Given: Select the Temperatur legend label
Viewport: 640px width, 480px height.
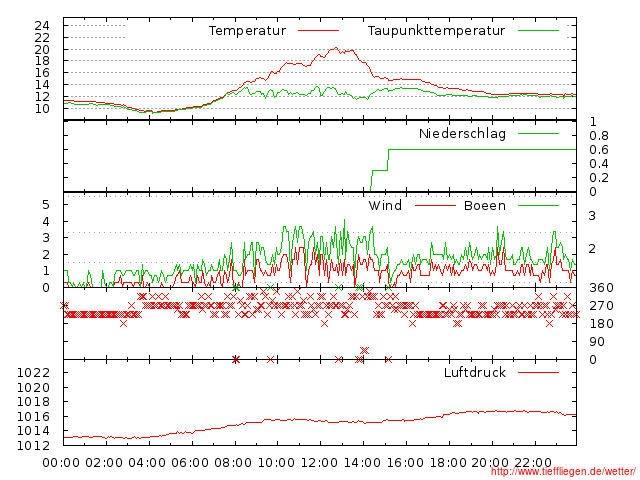Looking at the screenshot, I should pos(247,31).
